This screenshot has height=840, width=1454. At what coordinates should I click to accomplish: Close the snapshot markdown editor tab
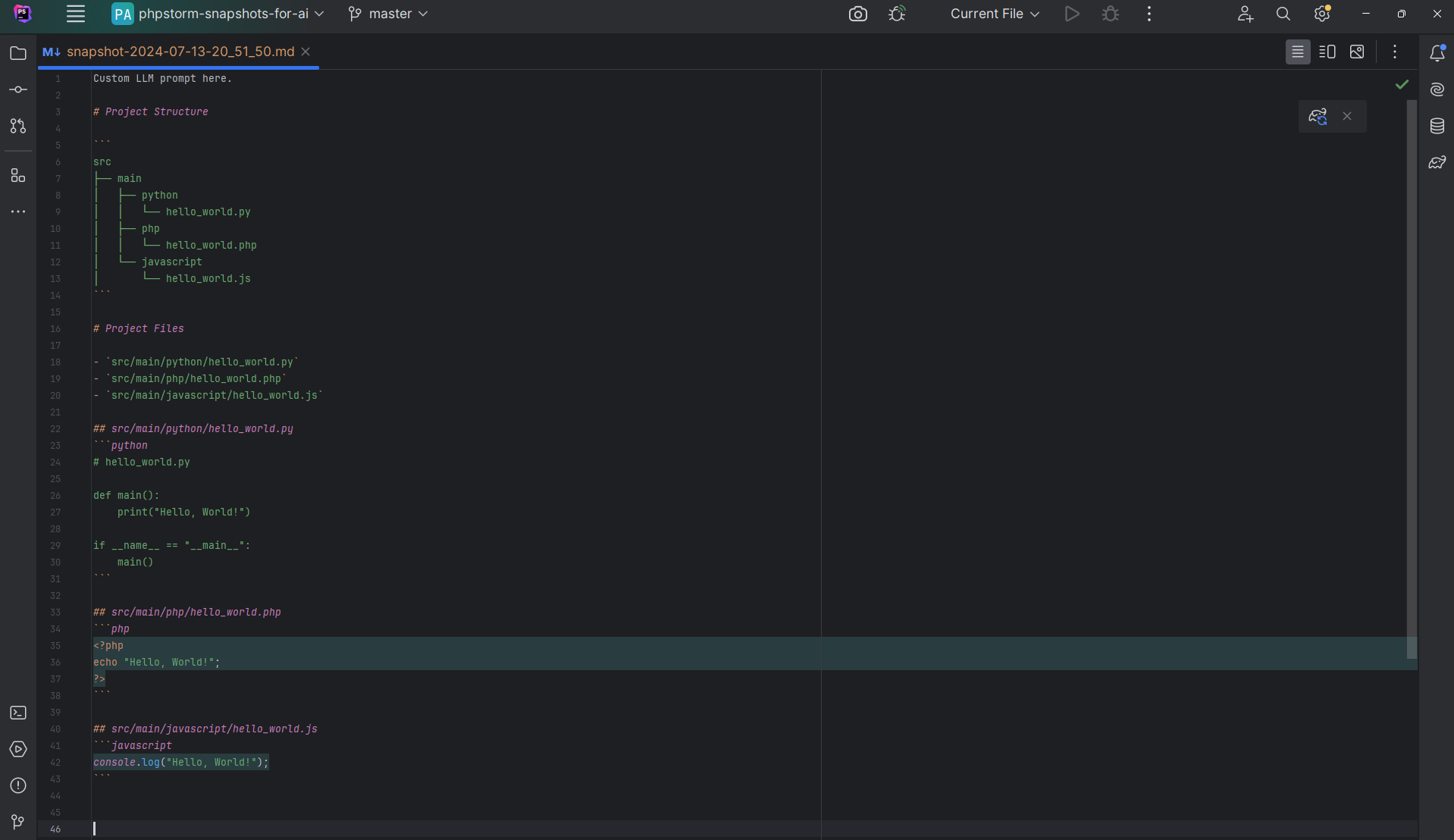tap(306, 52)
